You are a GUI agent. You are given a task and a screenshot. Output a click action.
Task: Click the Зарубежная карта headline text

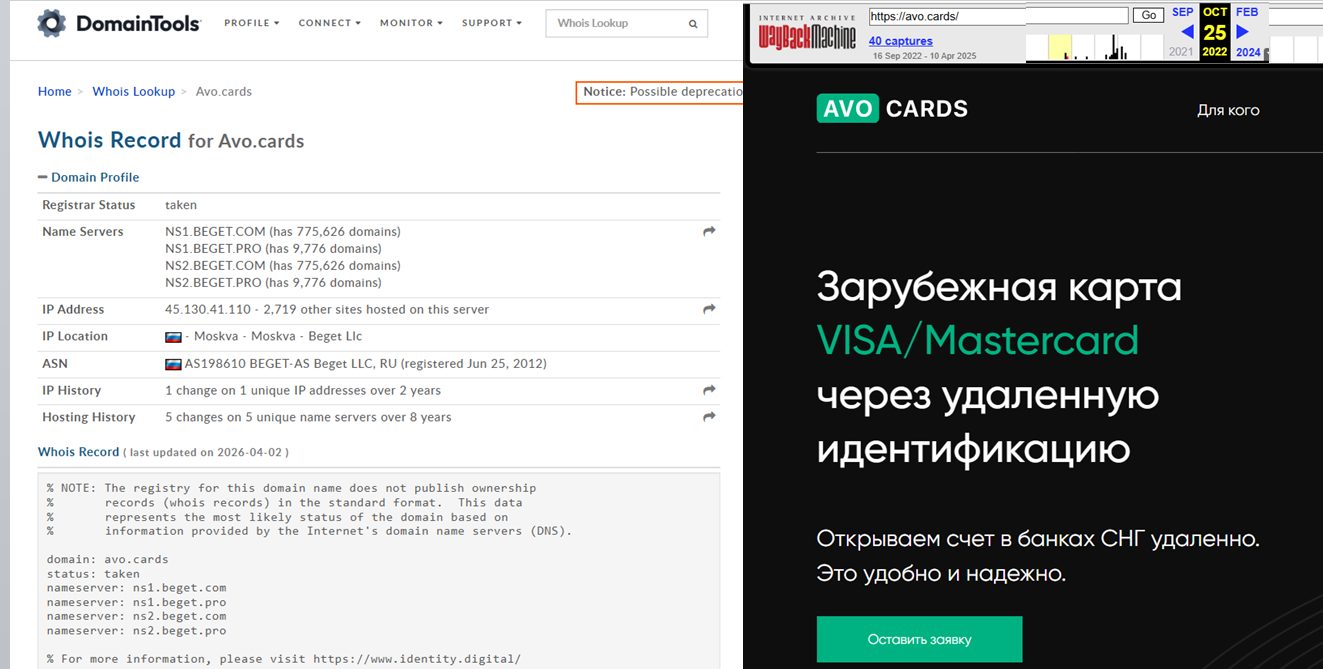click(x=999, y=287)
